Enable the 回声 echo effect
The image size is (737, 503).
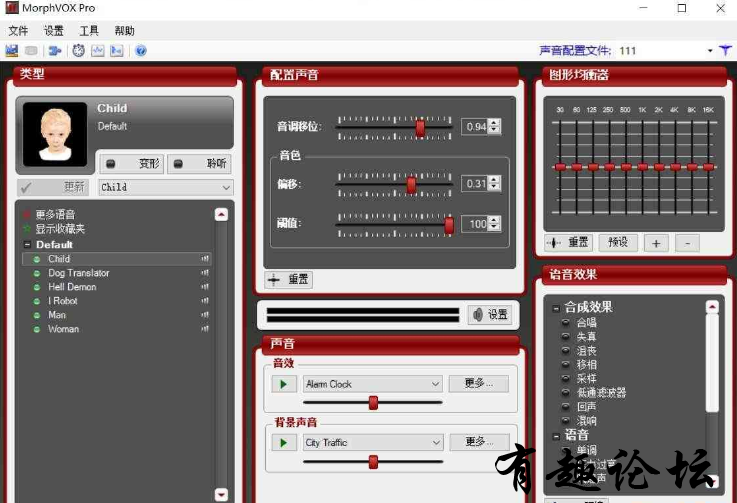566,406
